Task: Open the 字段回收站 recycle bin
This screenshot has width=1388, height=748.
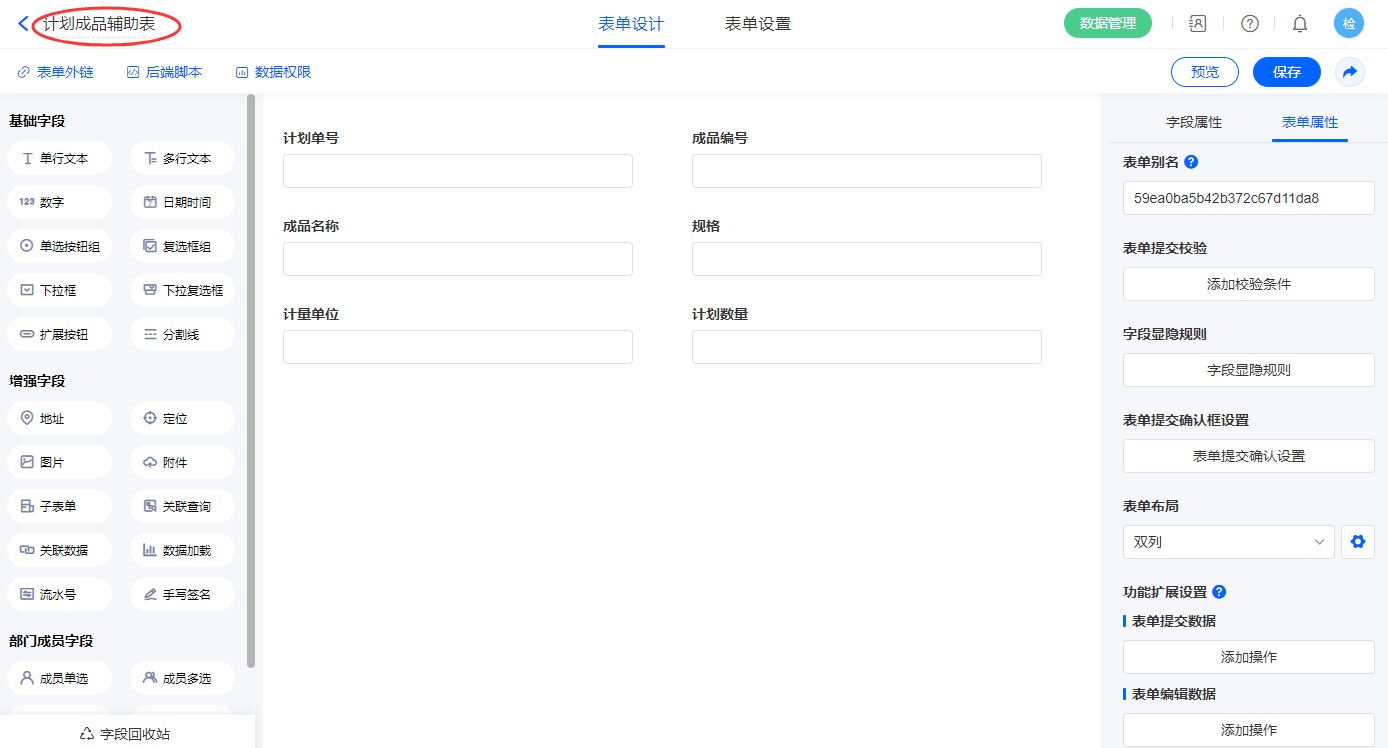Action: (x=126, y=734)
